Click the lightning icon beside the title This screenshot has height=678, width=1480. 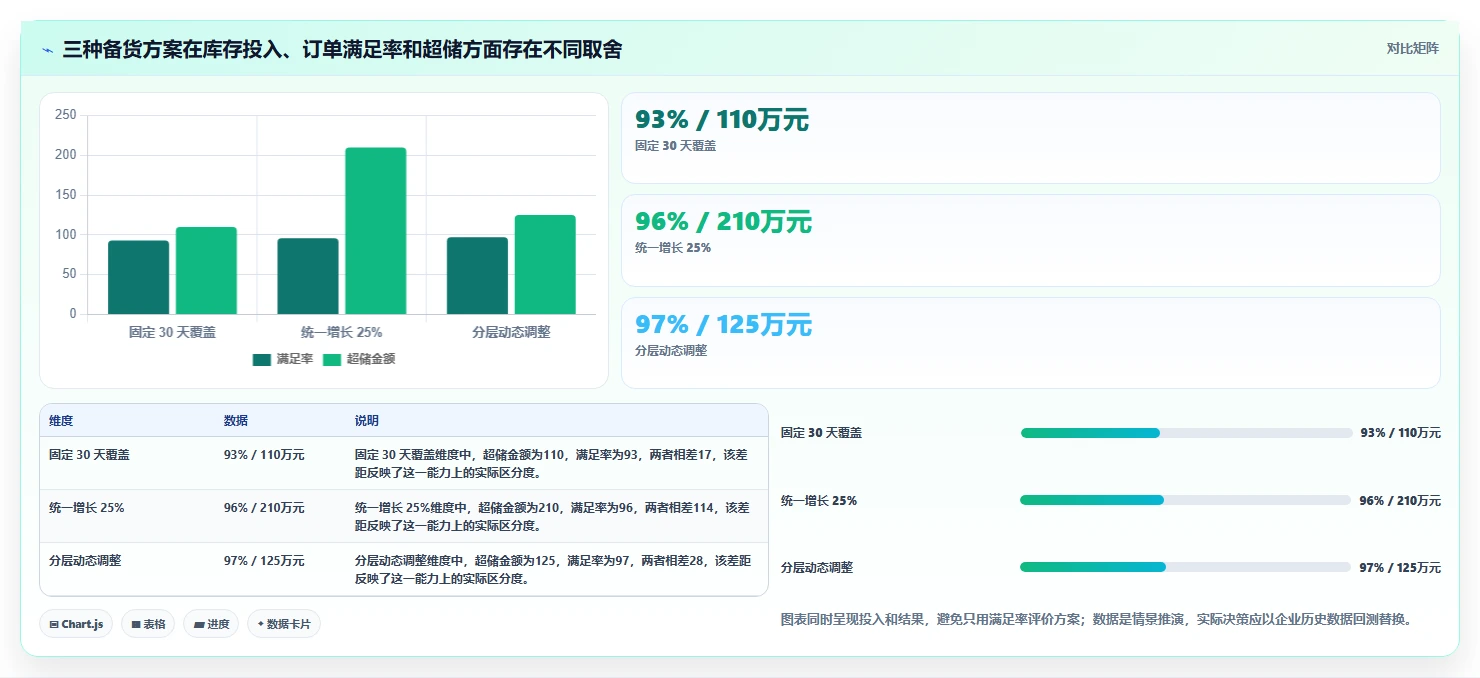(x=48, y=50)
